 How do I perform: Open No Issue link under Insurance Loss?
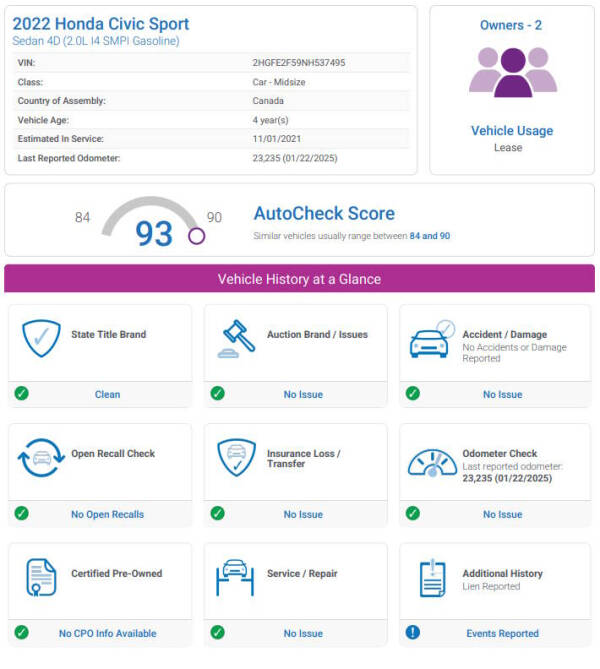click(303, 514)
